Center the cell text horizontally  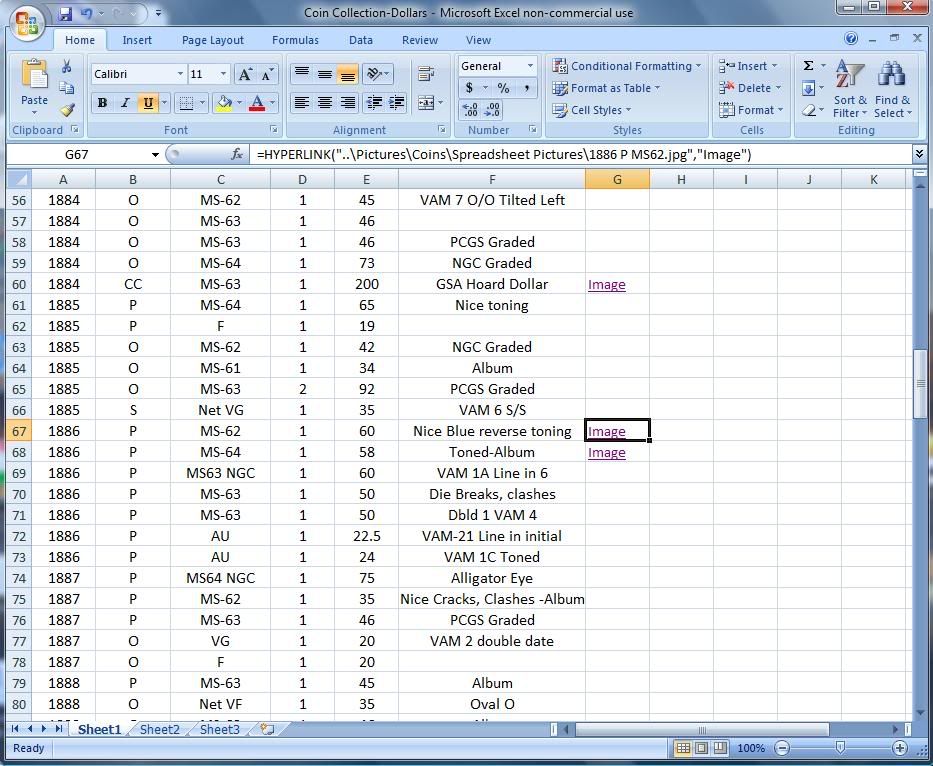coord(325,103)
